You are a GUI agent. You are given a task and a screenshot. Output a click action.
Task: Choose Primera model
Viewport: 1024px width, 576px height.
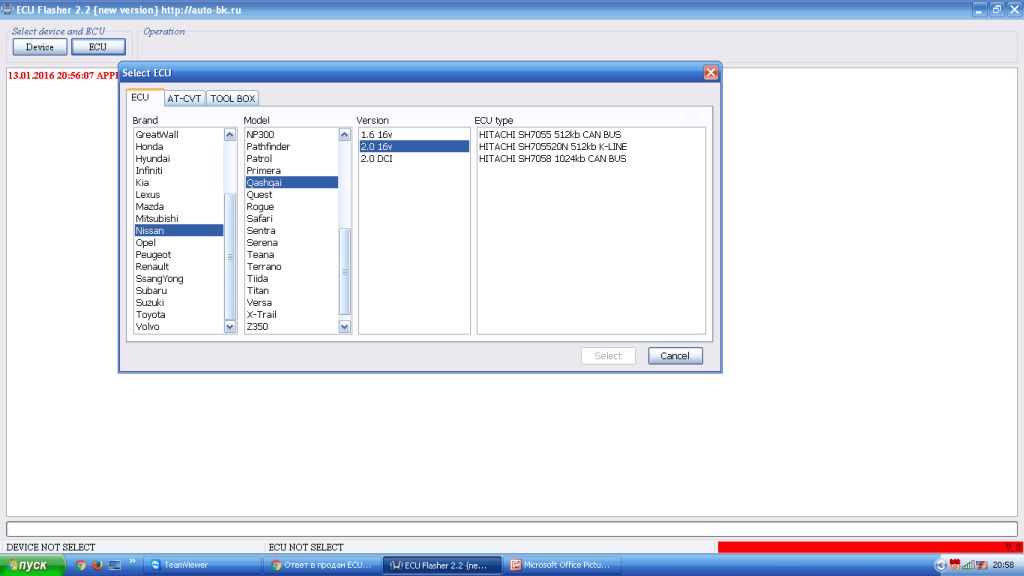(291, 170)
